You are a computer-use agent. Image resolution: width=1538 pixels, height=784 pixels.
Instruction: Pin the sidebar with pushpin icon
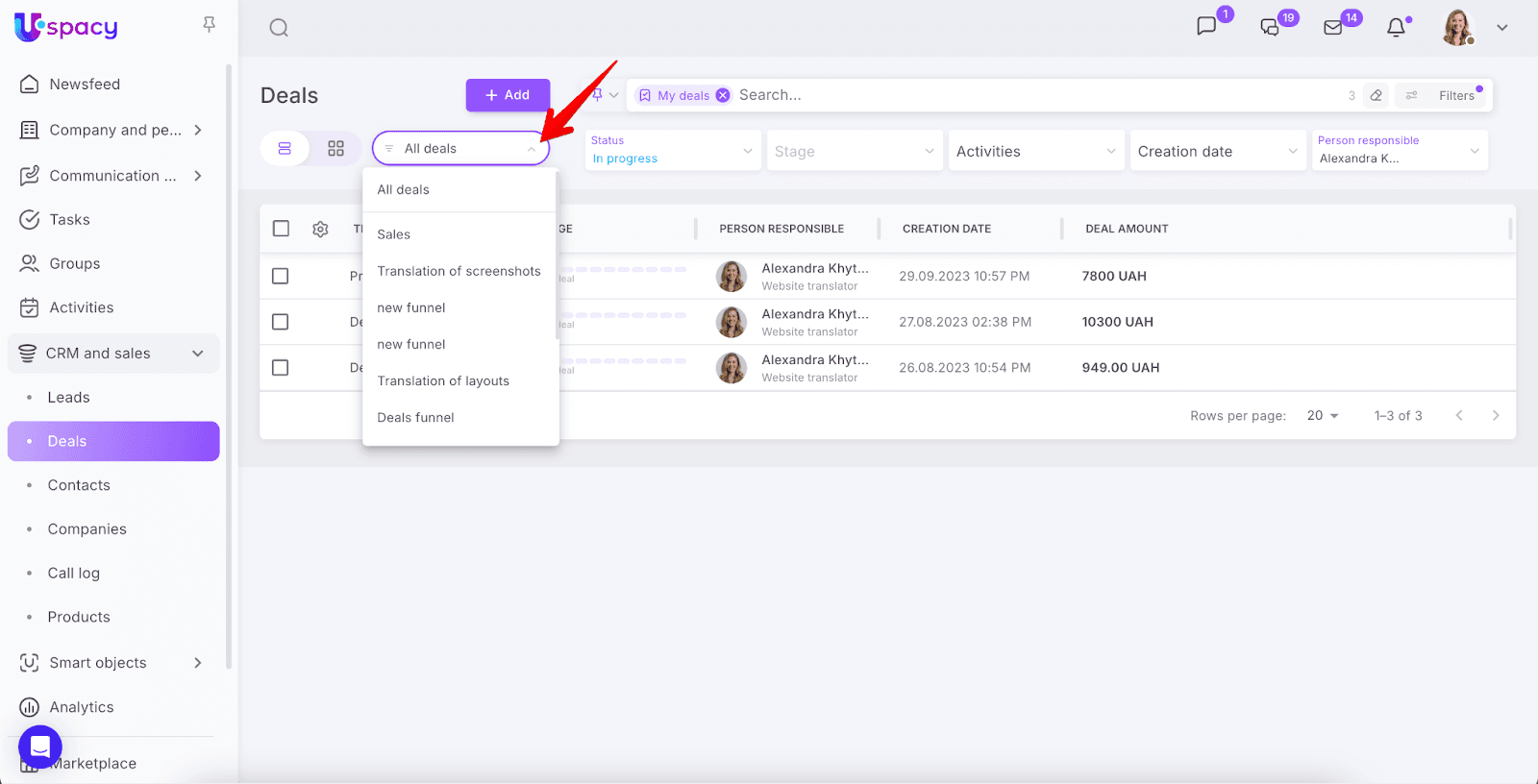coord(209,25)
